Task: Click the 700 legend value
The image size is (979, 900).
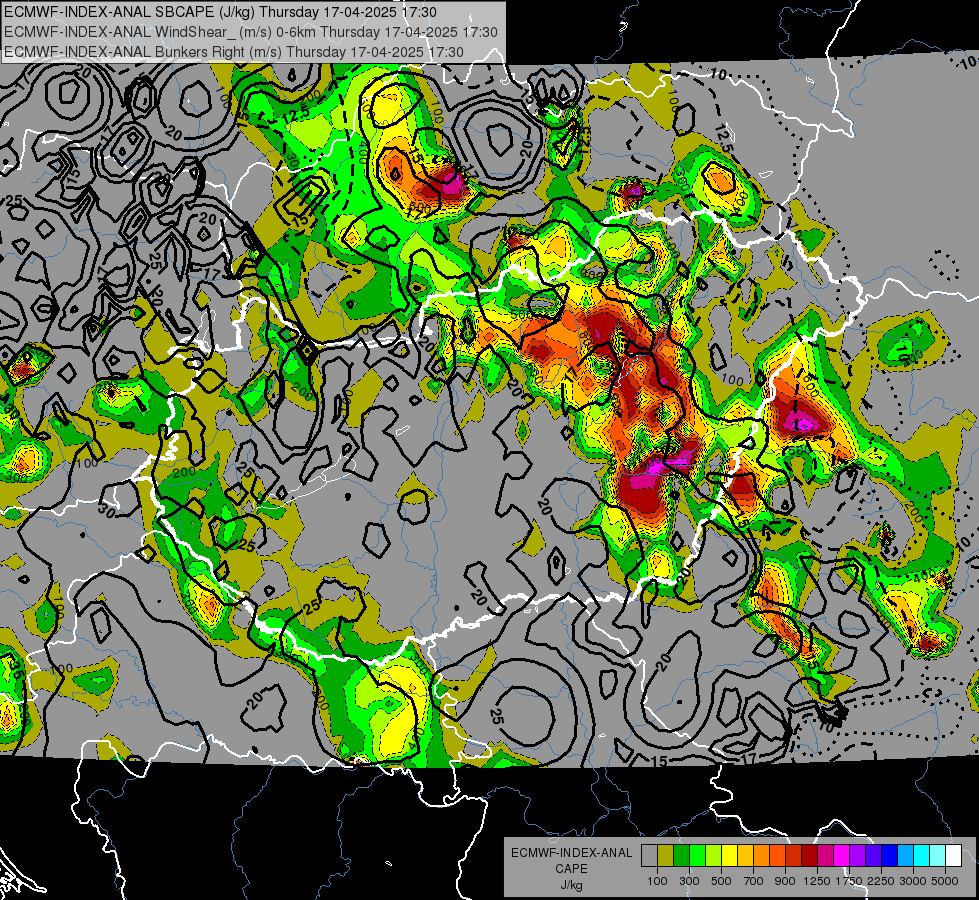Action: coord(754,881)
